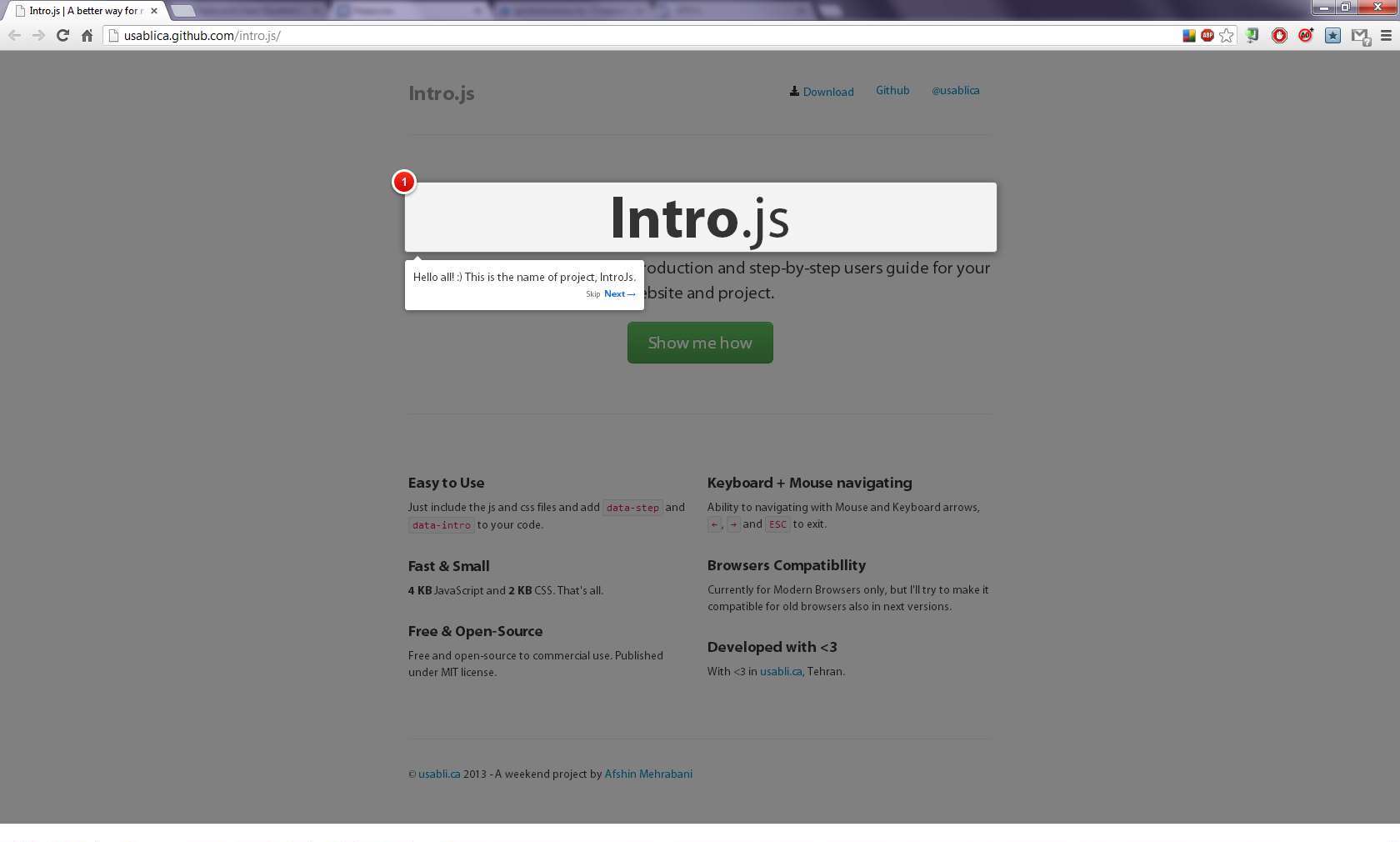Open the Download link in header
Viewport: 1400px width, 842px height.
pyautogui.click(x=827, y=92)
